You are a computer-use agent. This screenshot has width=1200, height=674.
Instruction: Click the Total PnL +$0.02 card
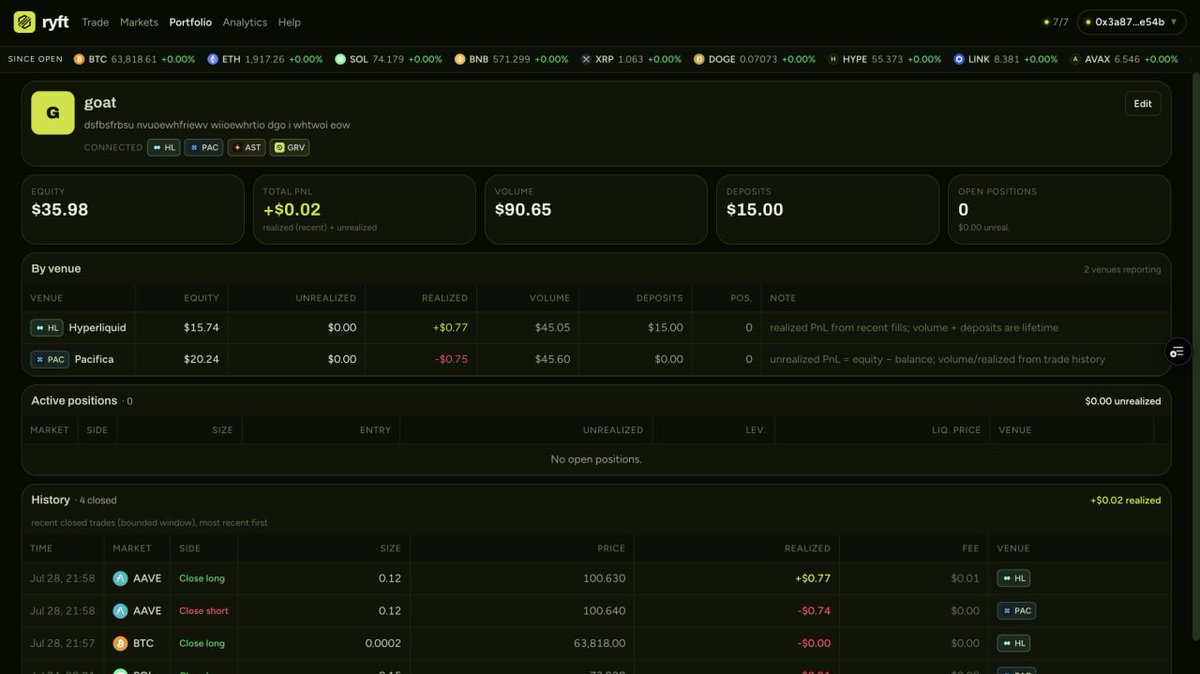[364, 209]
